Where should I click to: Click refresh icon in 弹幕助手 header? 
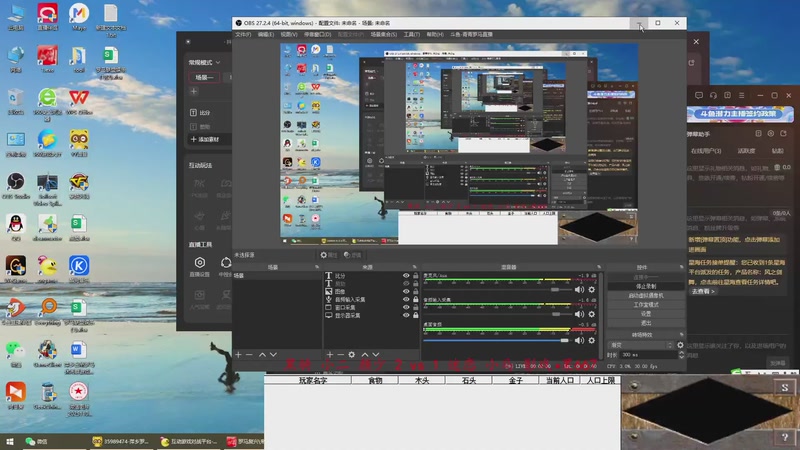click(783, 134)
